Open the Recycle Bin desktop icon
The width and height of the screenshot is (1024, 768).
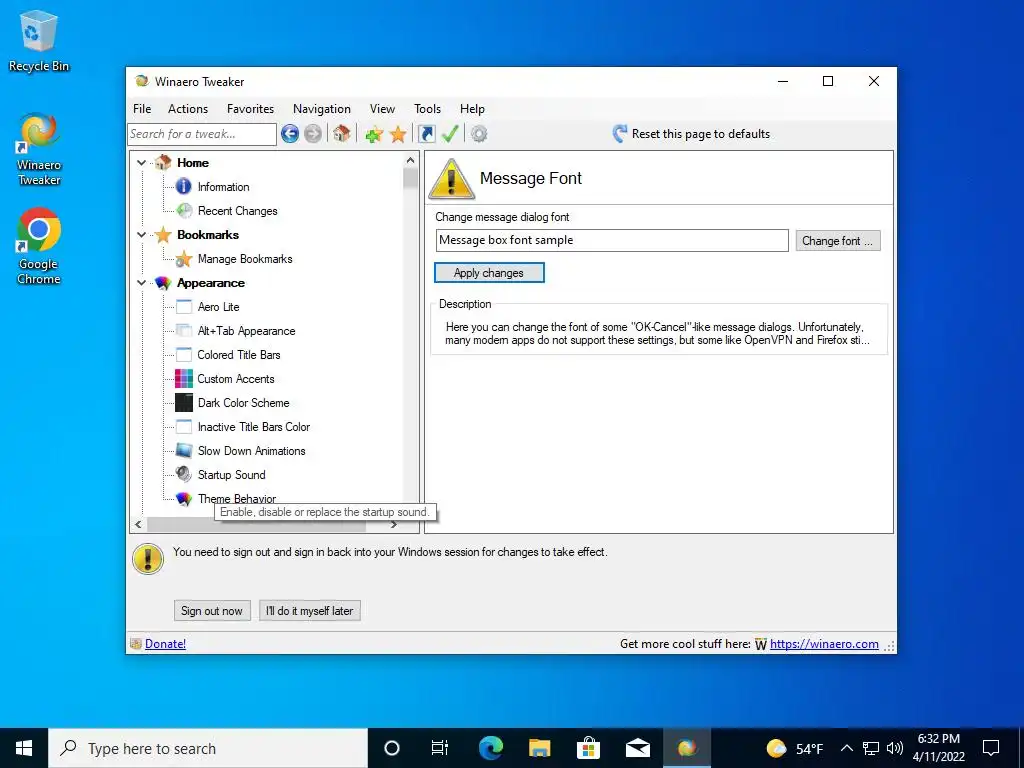tap(39, 41)
